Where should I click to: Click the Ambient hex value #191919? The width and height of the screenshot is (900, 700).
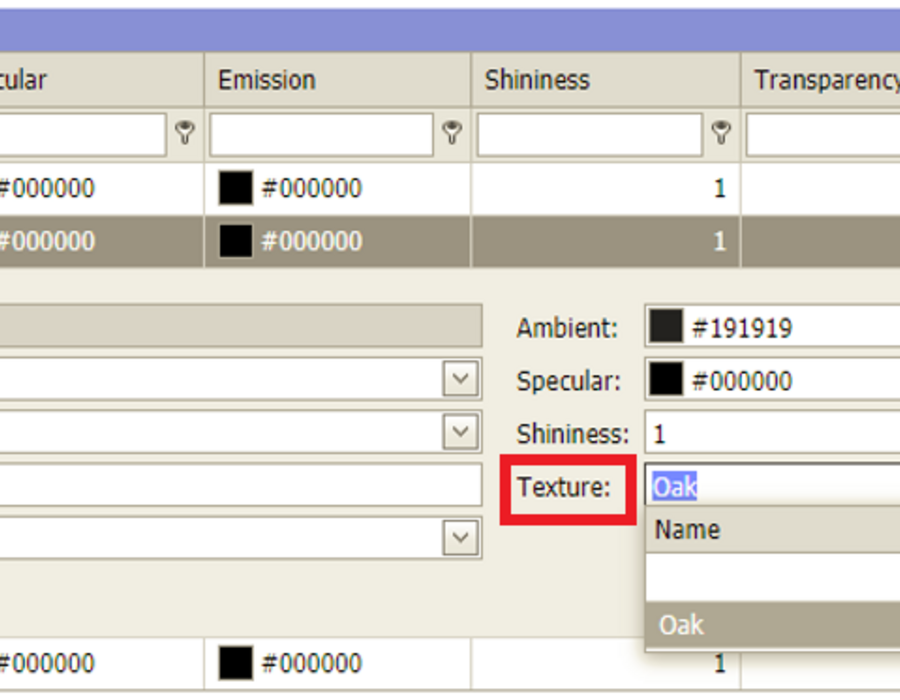pos(742,328)
